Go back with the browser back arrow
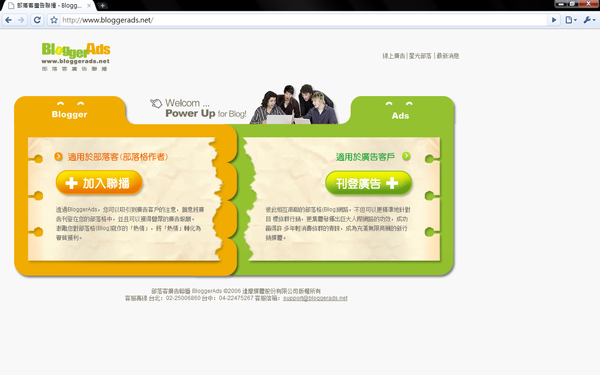 pos(8,20)
